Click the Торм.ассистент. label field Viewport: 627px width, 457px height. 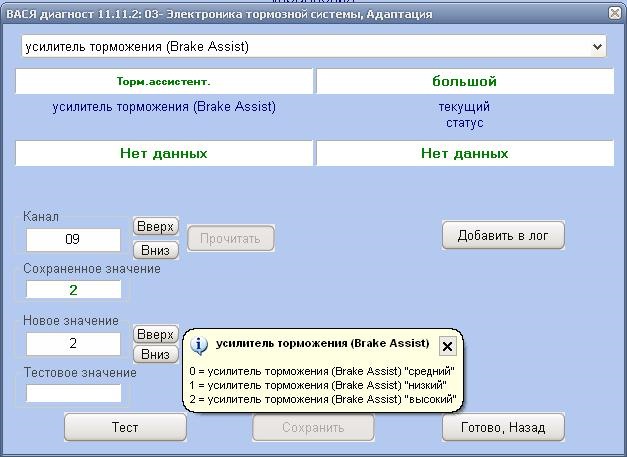pos(164,81)
